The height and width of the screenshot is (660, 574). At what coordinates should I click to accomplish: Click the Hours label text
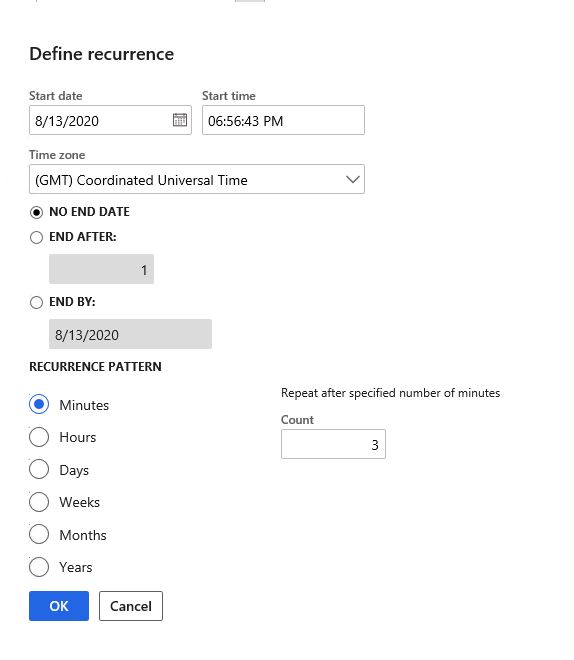pos(78,437)
